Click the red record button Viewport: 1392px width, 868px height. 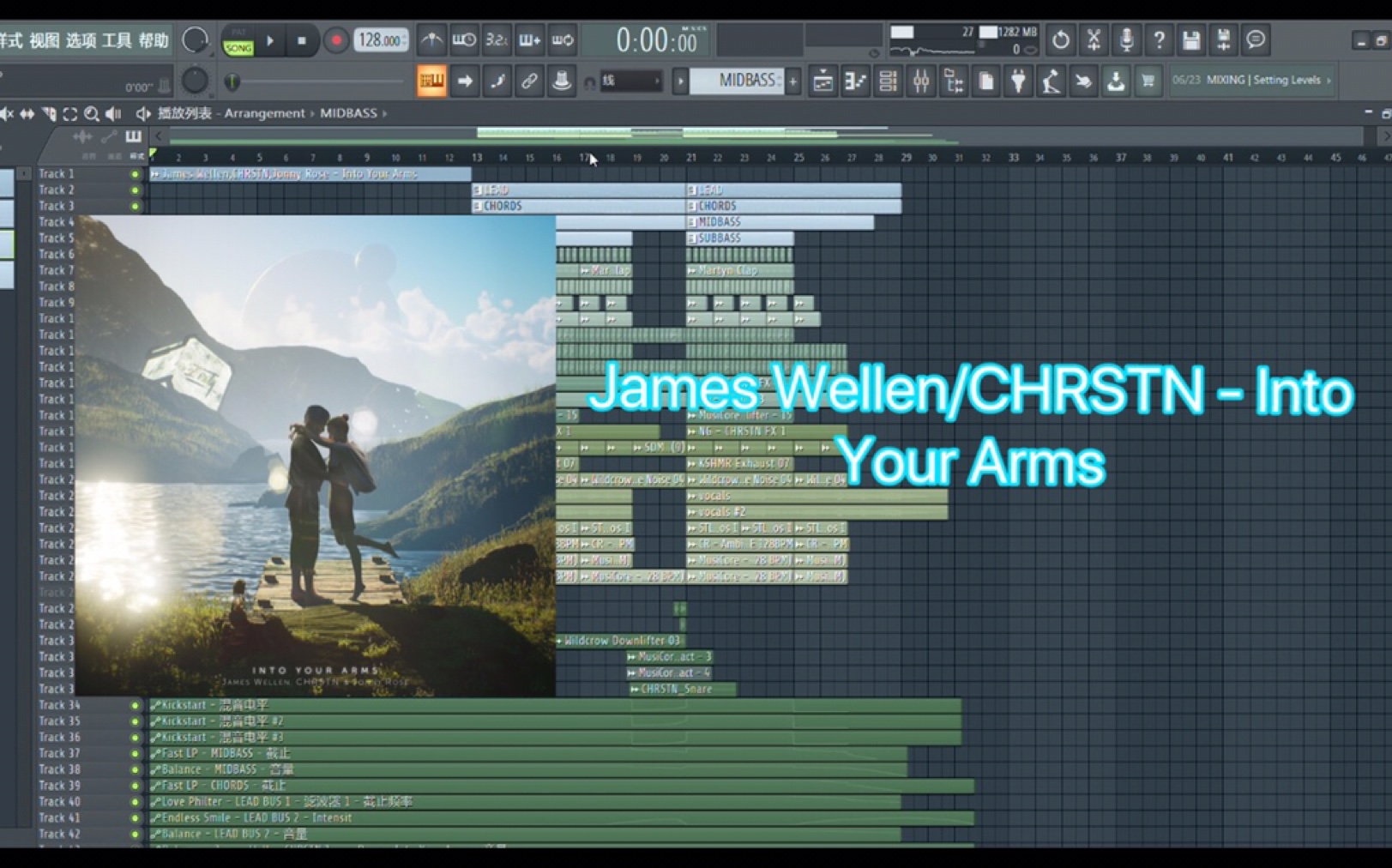pos(336,40)
